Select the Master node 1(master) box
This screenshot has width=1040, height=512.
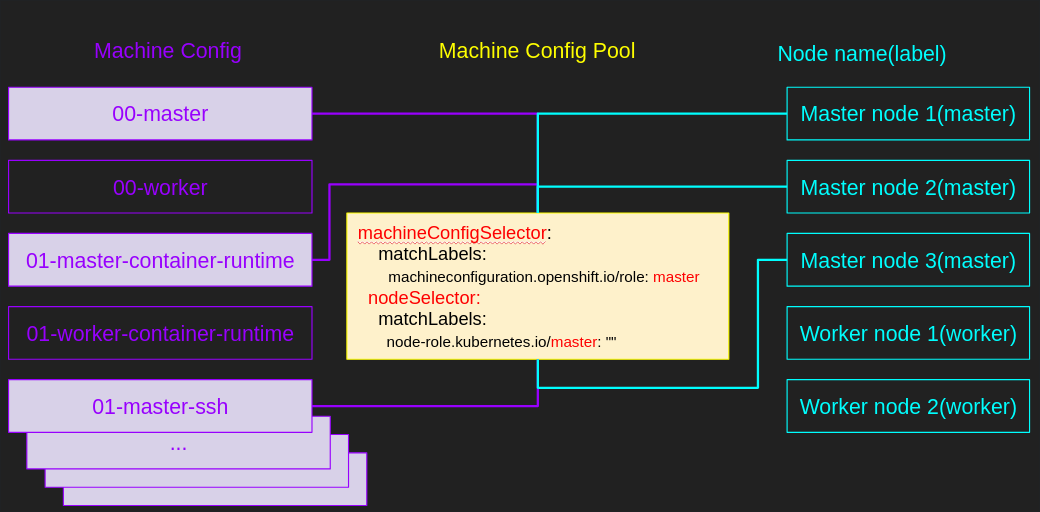tap(908, 114)
